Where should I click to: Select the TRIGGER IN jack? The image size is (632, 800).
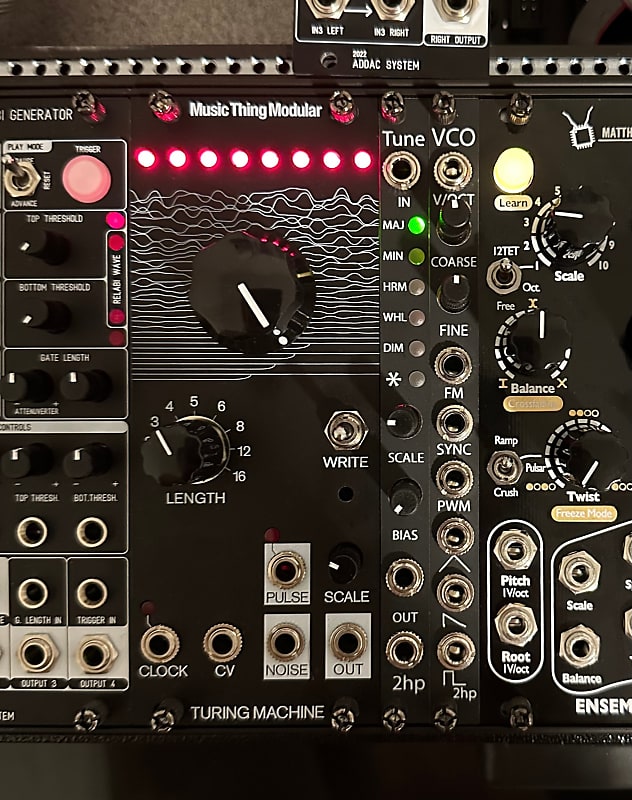point(92,593)
